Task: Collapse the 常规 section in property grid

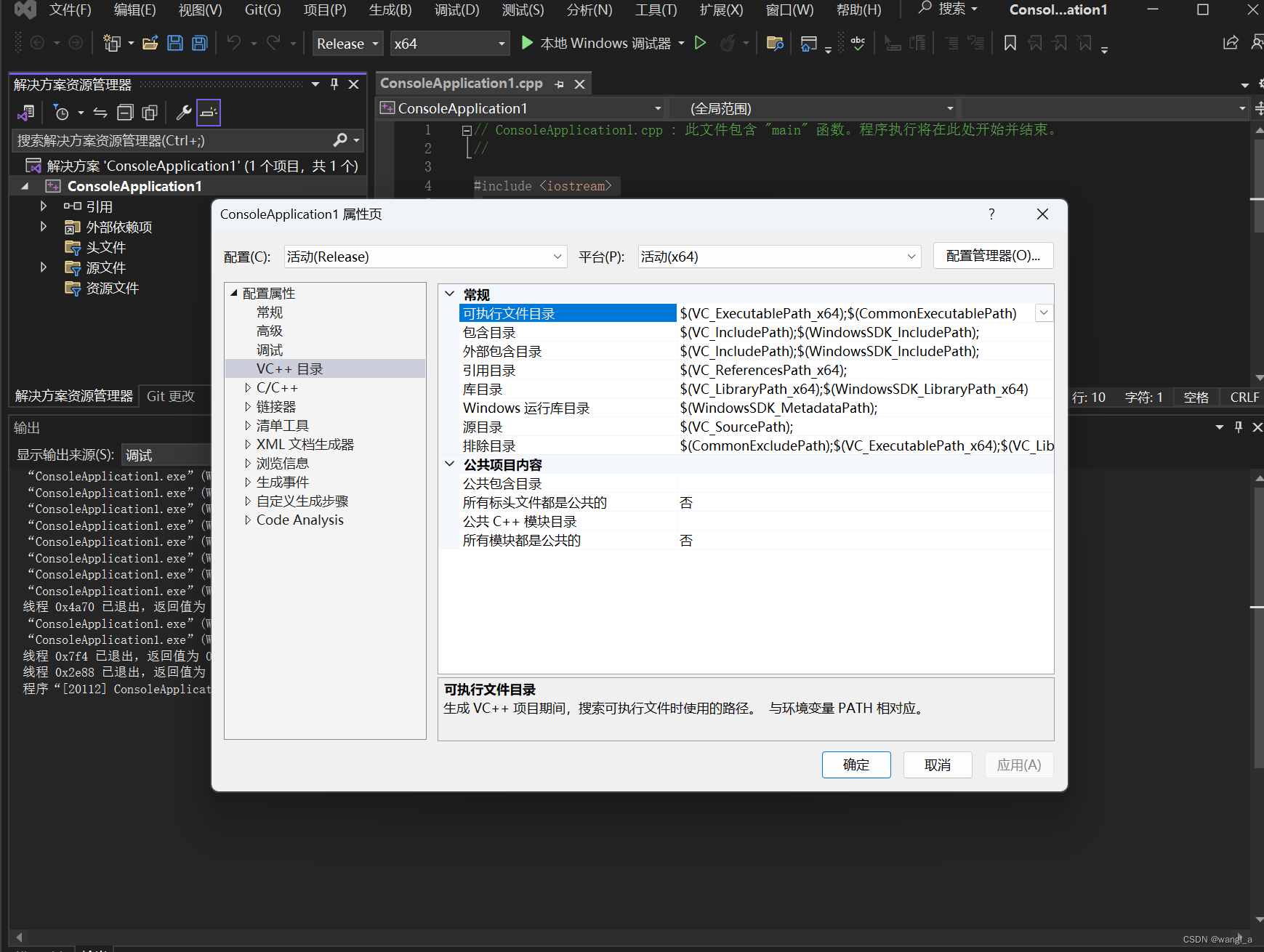Action: pyautogui.click(x=450, y=294)
